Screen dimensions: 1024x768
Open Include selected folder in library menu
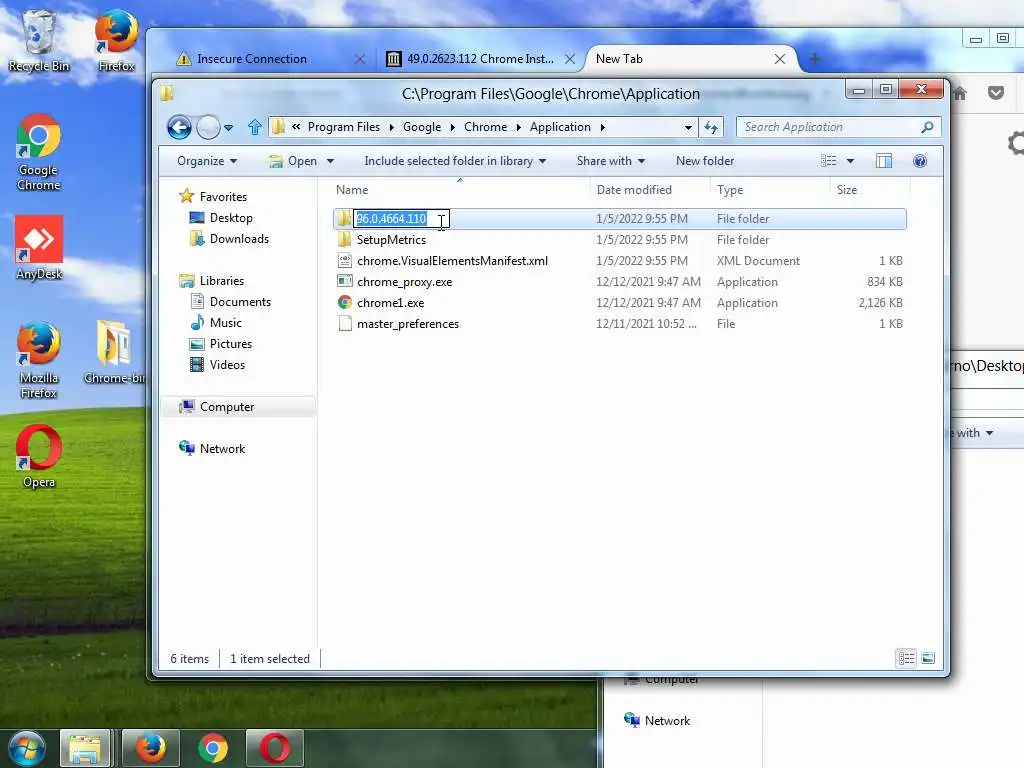coord(455,161)
